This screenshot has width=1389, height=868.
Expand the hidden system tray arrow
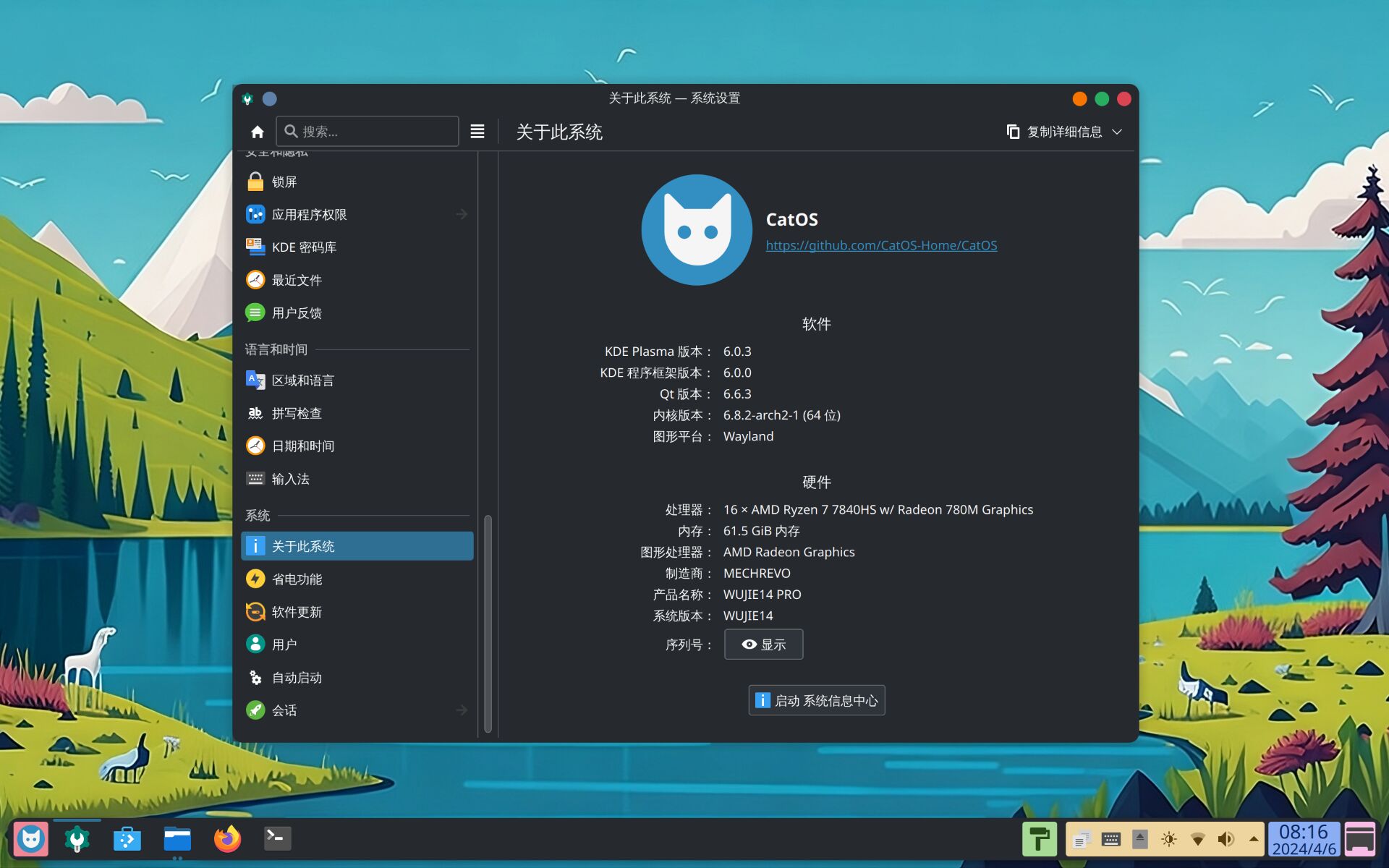tap(1254, 839)
